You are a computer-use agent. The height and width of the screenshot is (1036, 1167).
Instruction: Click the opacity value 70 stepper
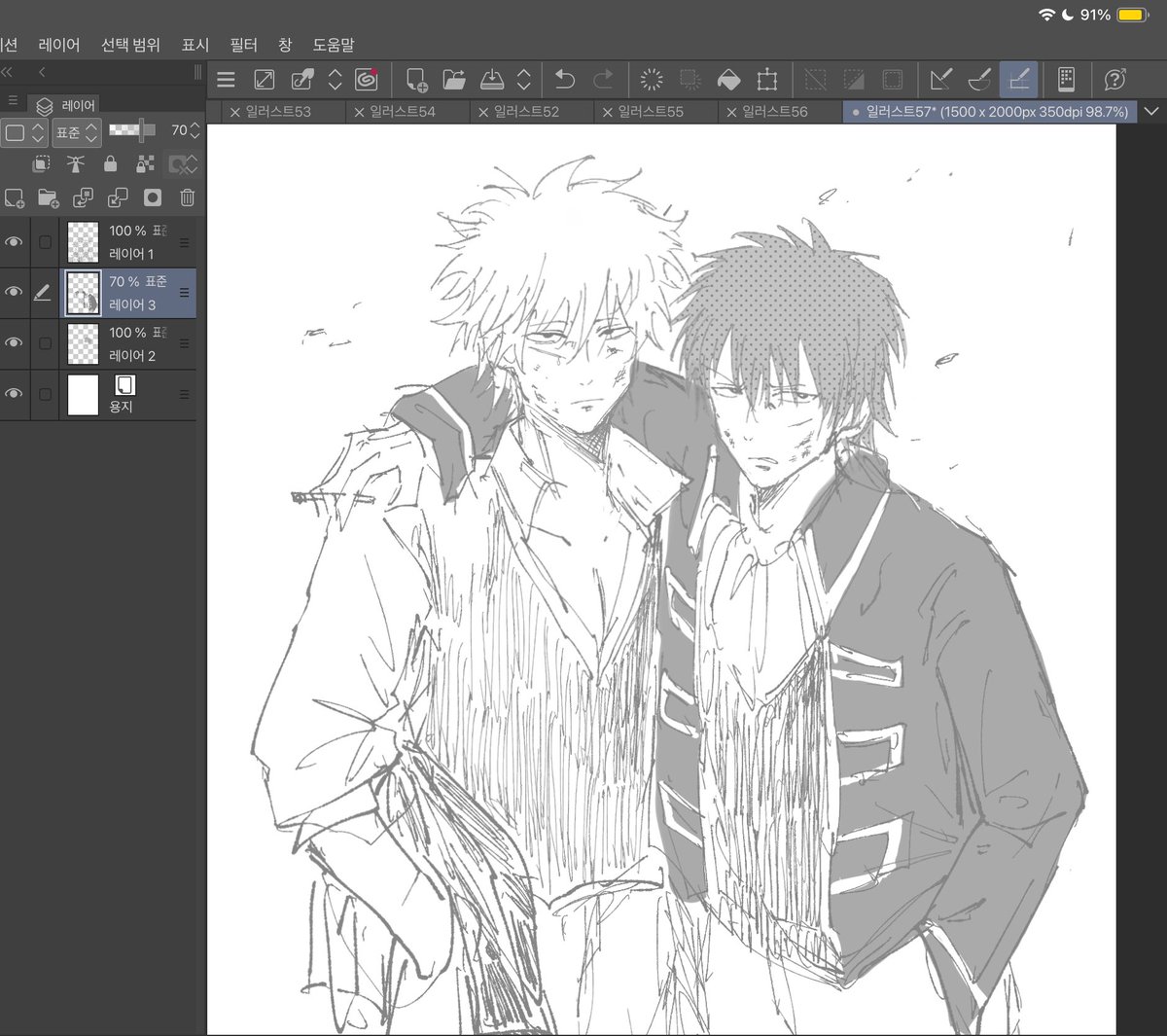(x=194, y=130)
